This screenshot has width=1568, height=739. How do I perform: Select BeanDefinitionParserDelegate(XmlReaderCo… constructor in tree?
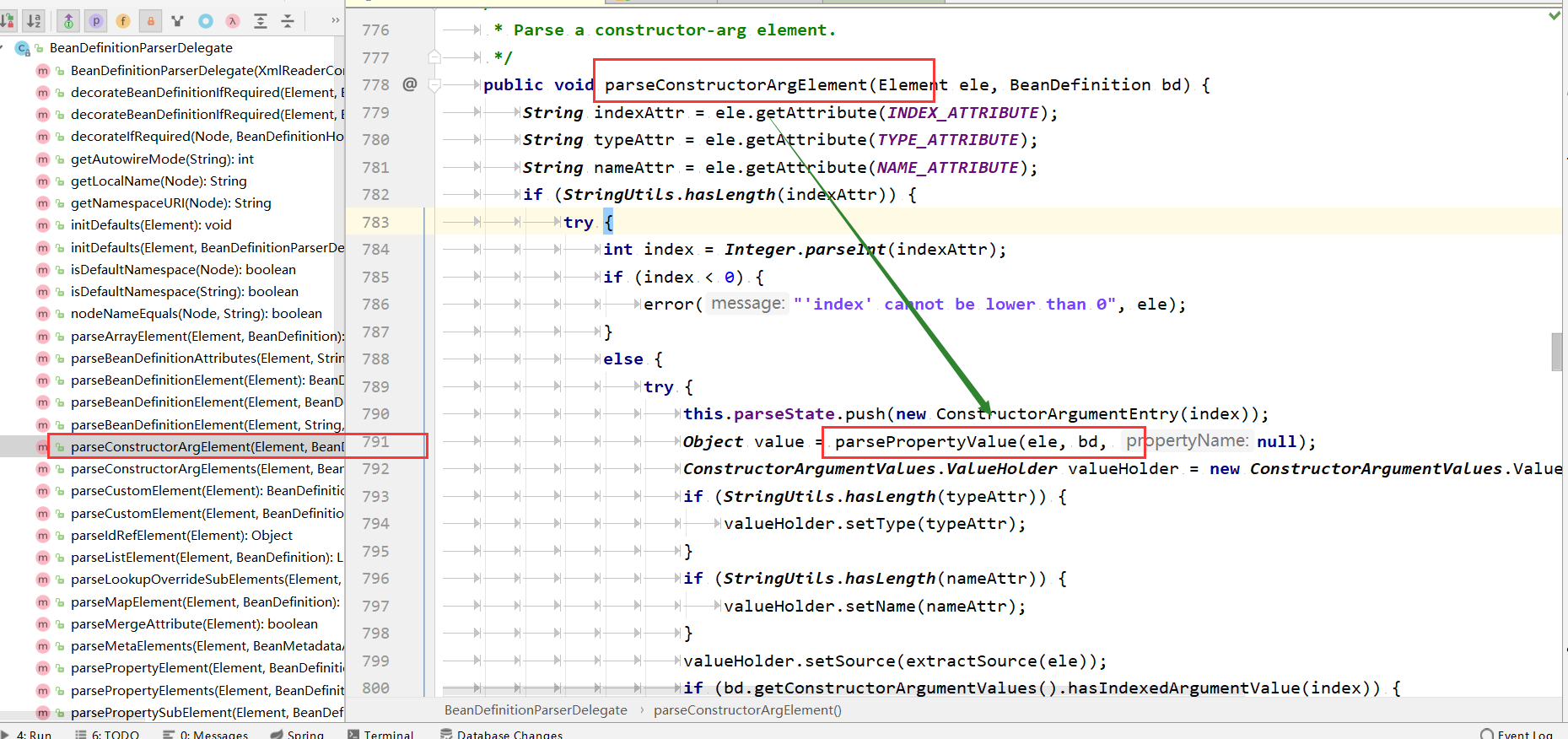207,70
